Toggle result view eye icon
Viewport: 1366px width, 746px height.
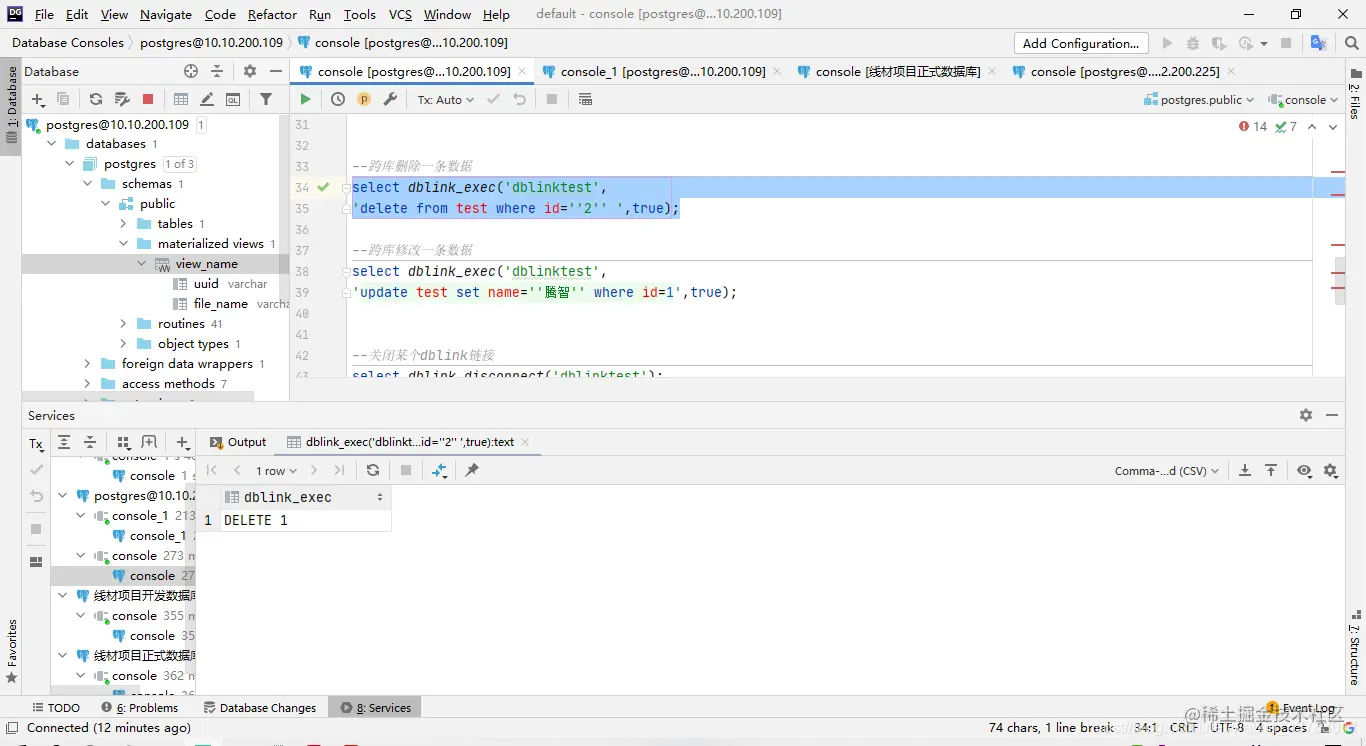coord(1304,470)
